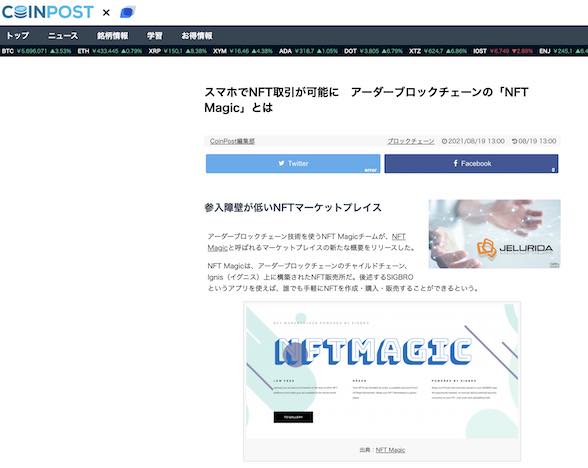The image size is (588, 468).
Task: Open the Jelurida banner image
Action: coord(495,234)
